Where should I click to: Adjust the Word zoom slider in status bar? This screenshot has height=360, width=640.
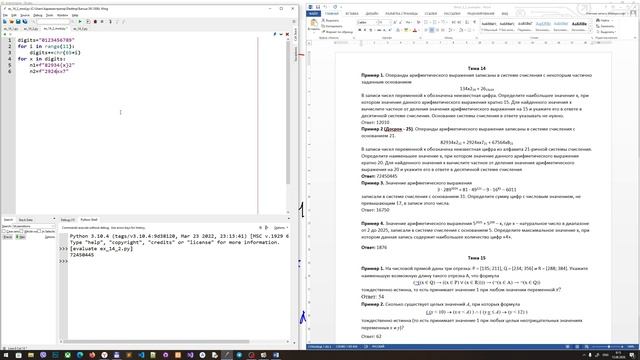tap(609, 347)
